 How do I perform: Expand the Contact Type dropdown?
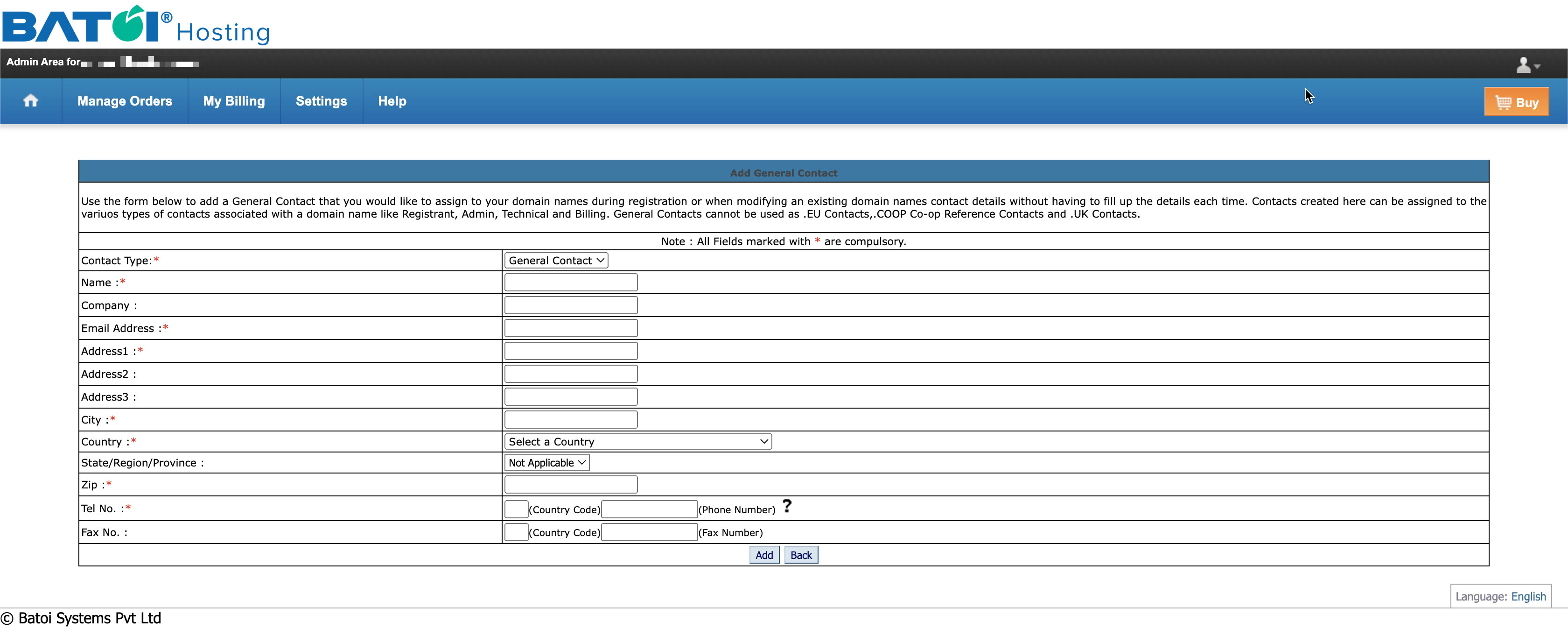(x=553, y=260)
